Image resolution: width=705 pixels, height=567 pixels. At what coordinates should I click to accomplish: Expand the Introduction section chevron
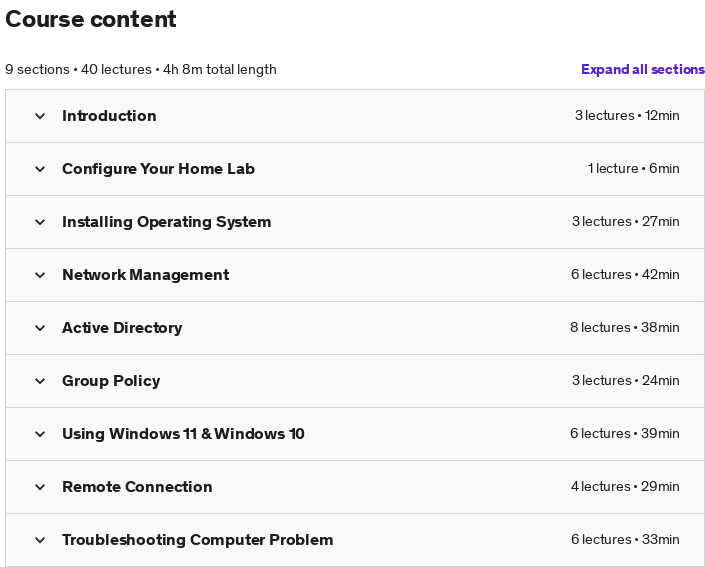40,116
